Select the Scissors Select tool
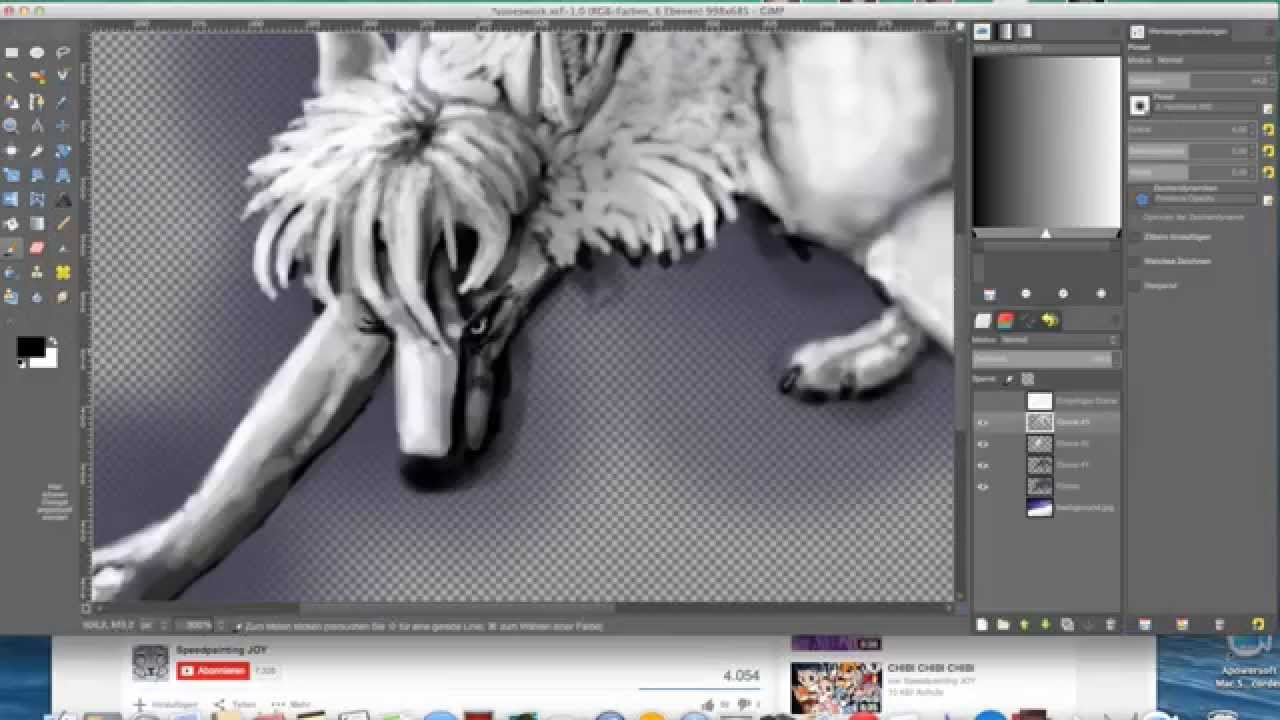The height and width of the screenshot is (720, 1280). pos(63,77)
